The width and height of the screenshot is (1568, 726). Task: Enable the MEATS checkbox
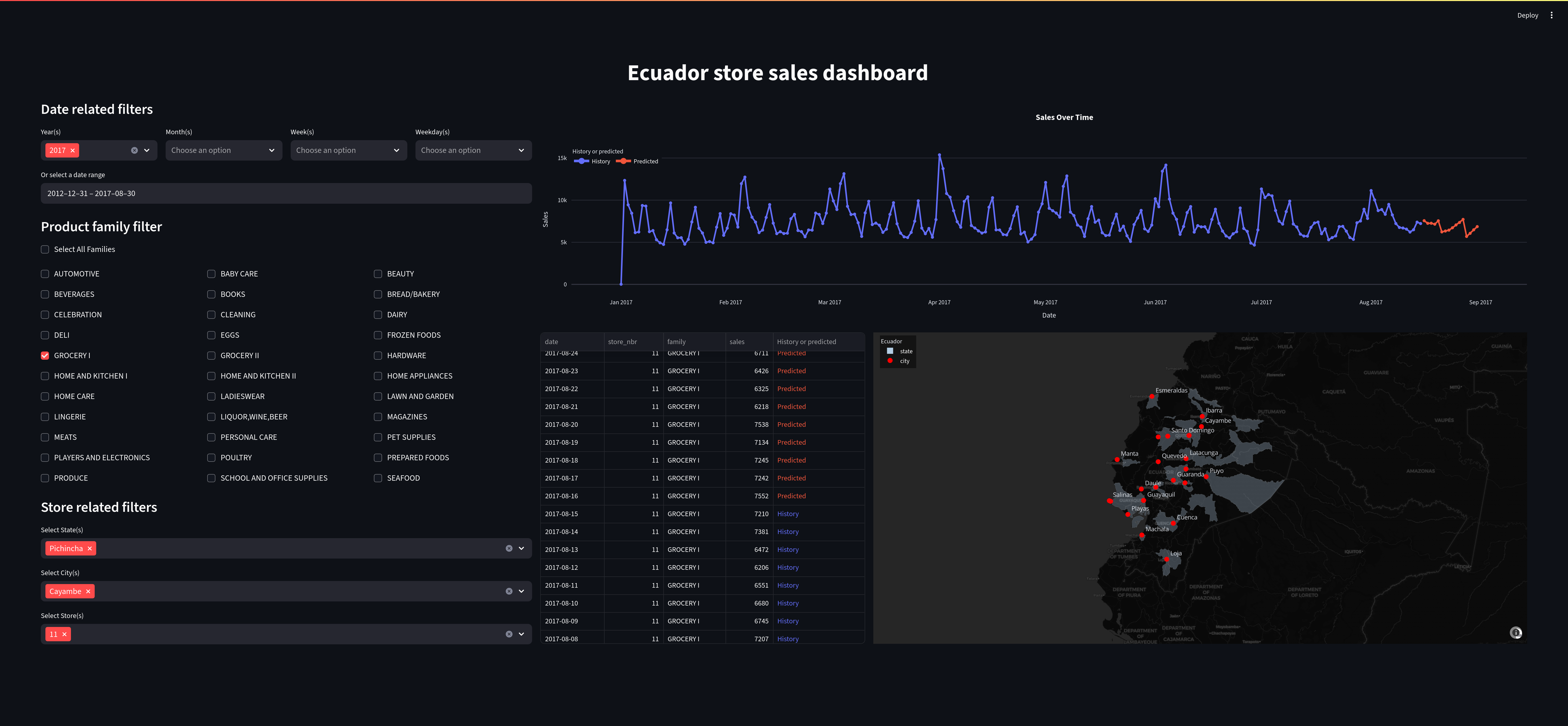click(x=45, y=437)
